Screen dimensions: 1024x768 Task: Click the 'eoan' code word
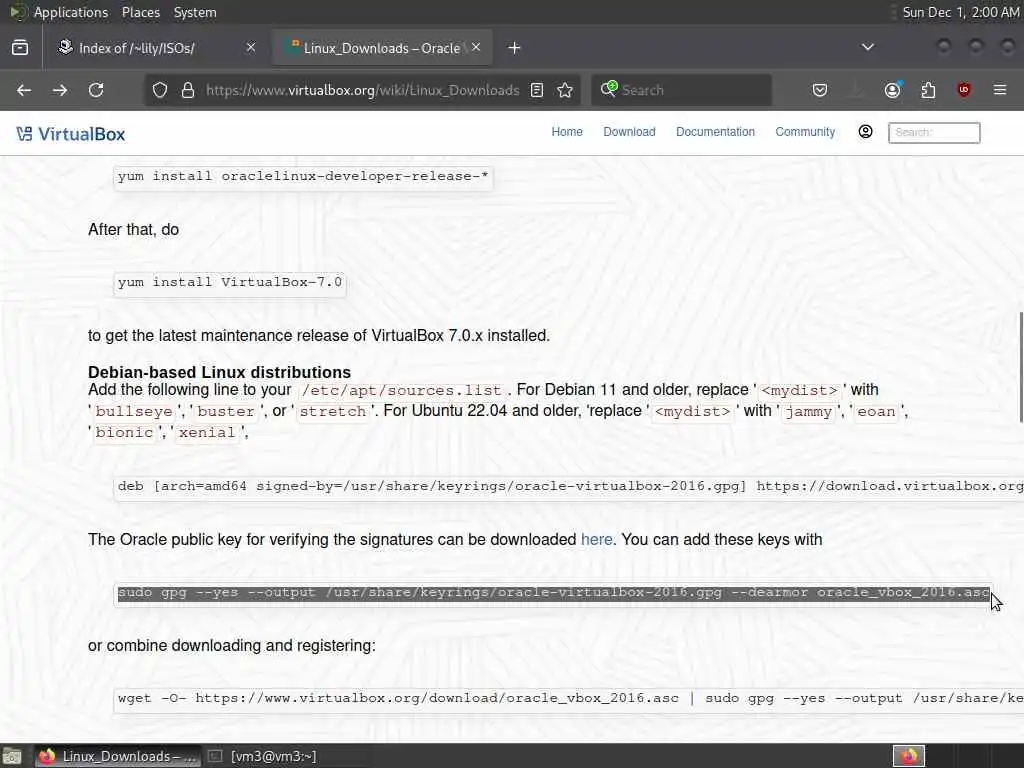click(876, 411)
